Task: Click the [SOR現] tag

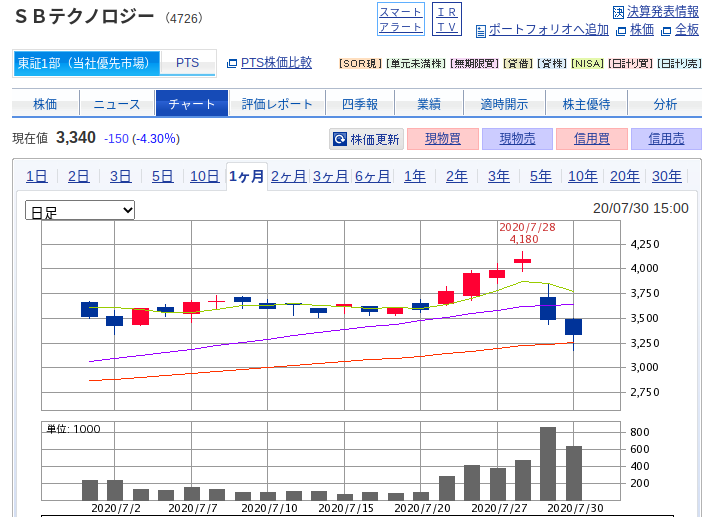Action: coord(360,64)
